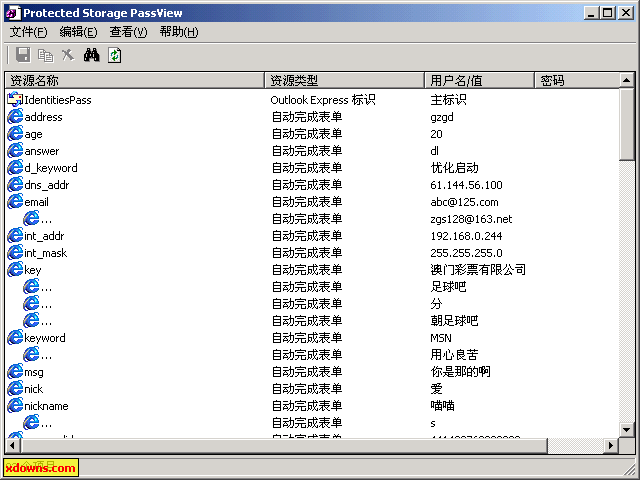Select the IdentitiesPass row icon
This screenshot has height=480, width=640.
pos(15,100)
